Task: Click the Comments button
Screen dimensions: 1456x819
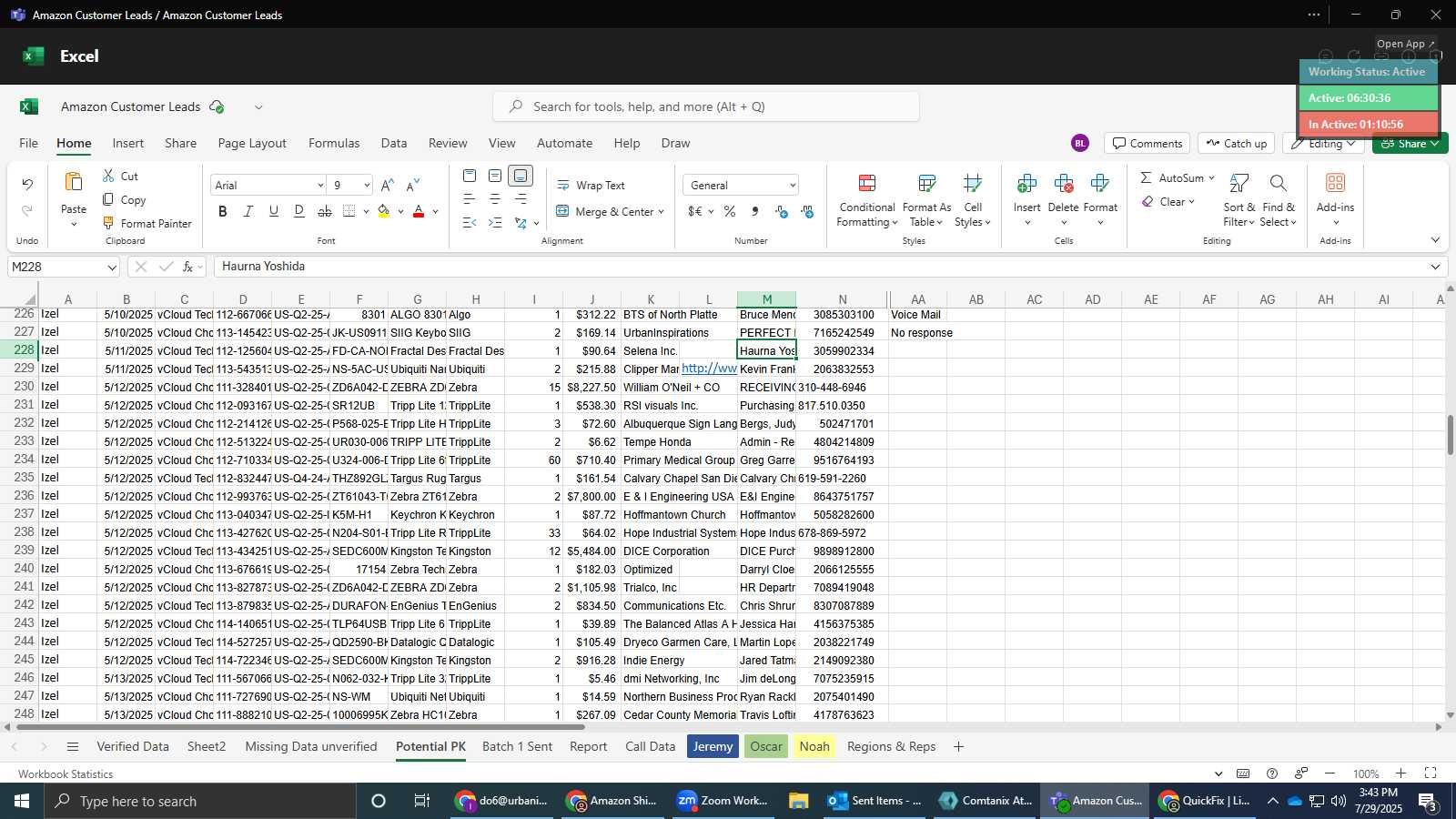Action: 1147,143
